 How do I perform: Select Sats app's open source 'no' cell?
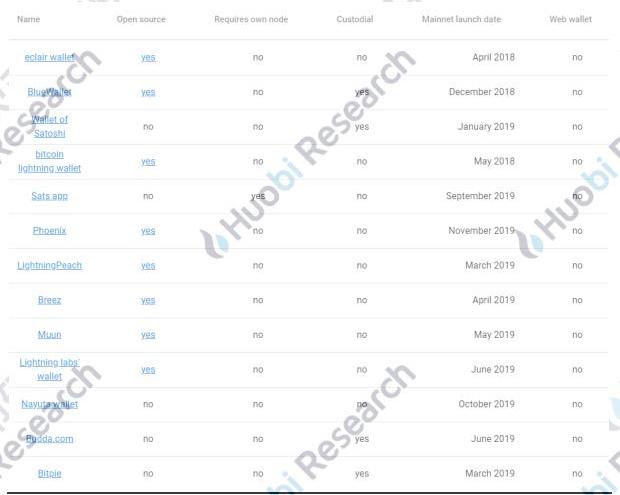click(x=148, y=196)
